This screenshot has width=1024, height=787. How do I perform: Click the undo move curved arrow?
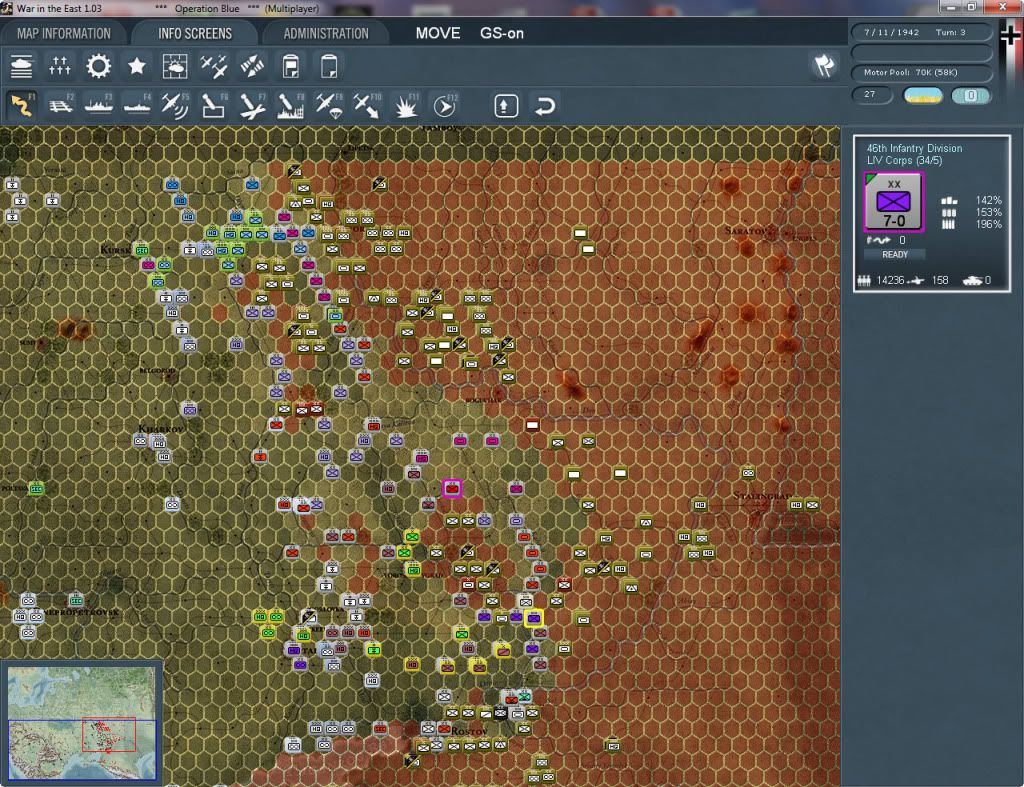pyautogui.click(x=545, y=106)
